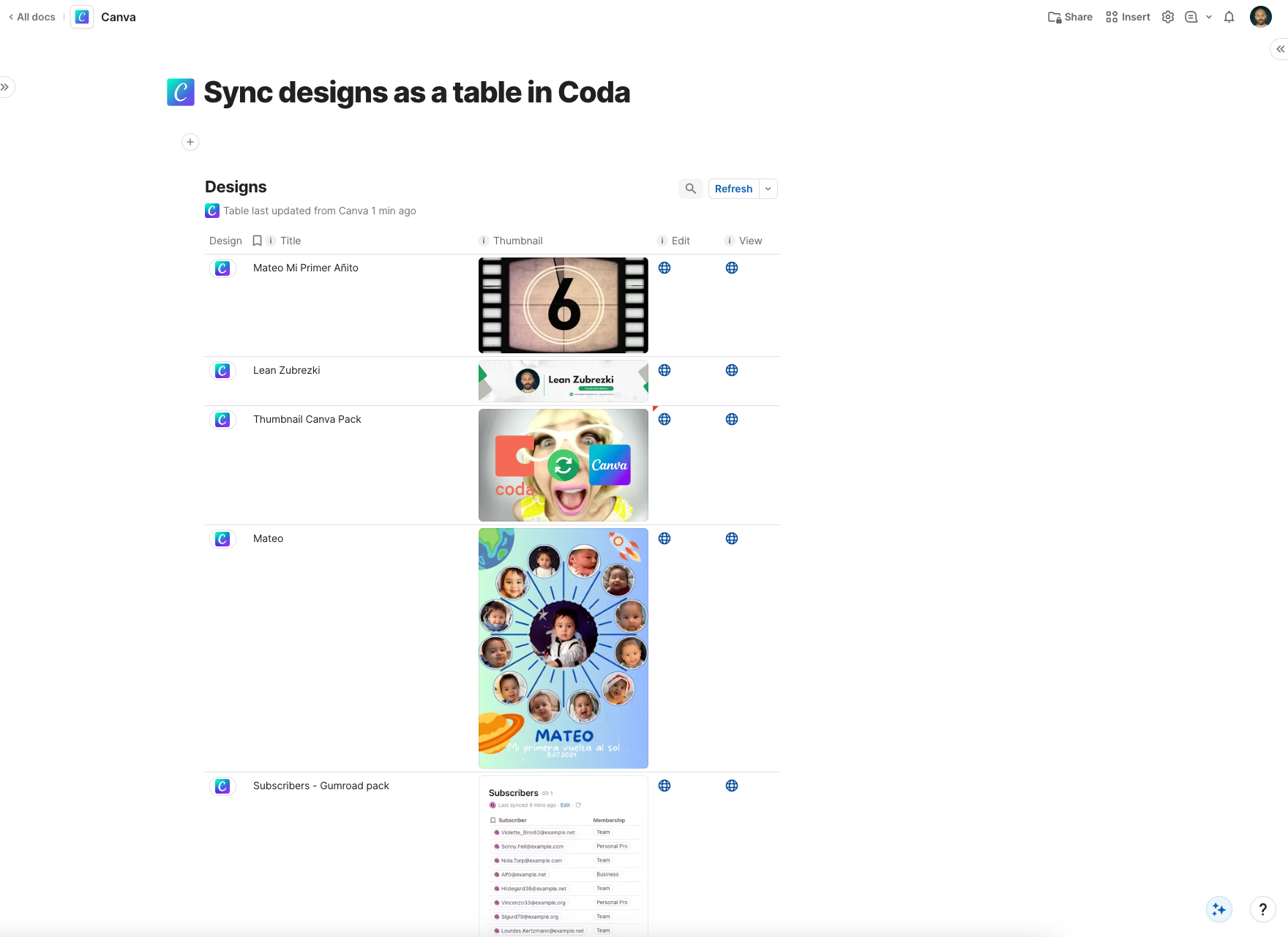The width and height of the screenshot is (1288, 937).
Task: Click the add-content plus button
Action: [x=190, y=142]
